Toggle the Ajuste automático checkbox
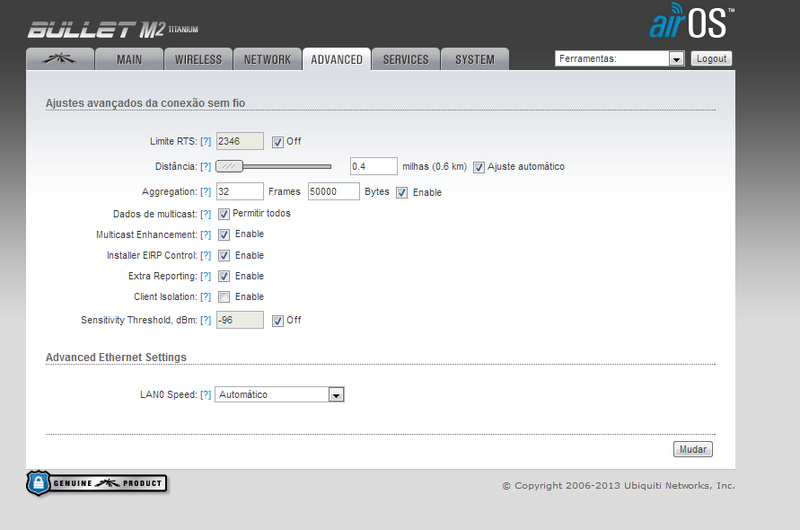This screenshot has height=530, width=800. click(479, 167)
